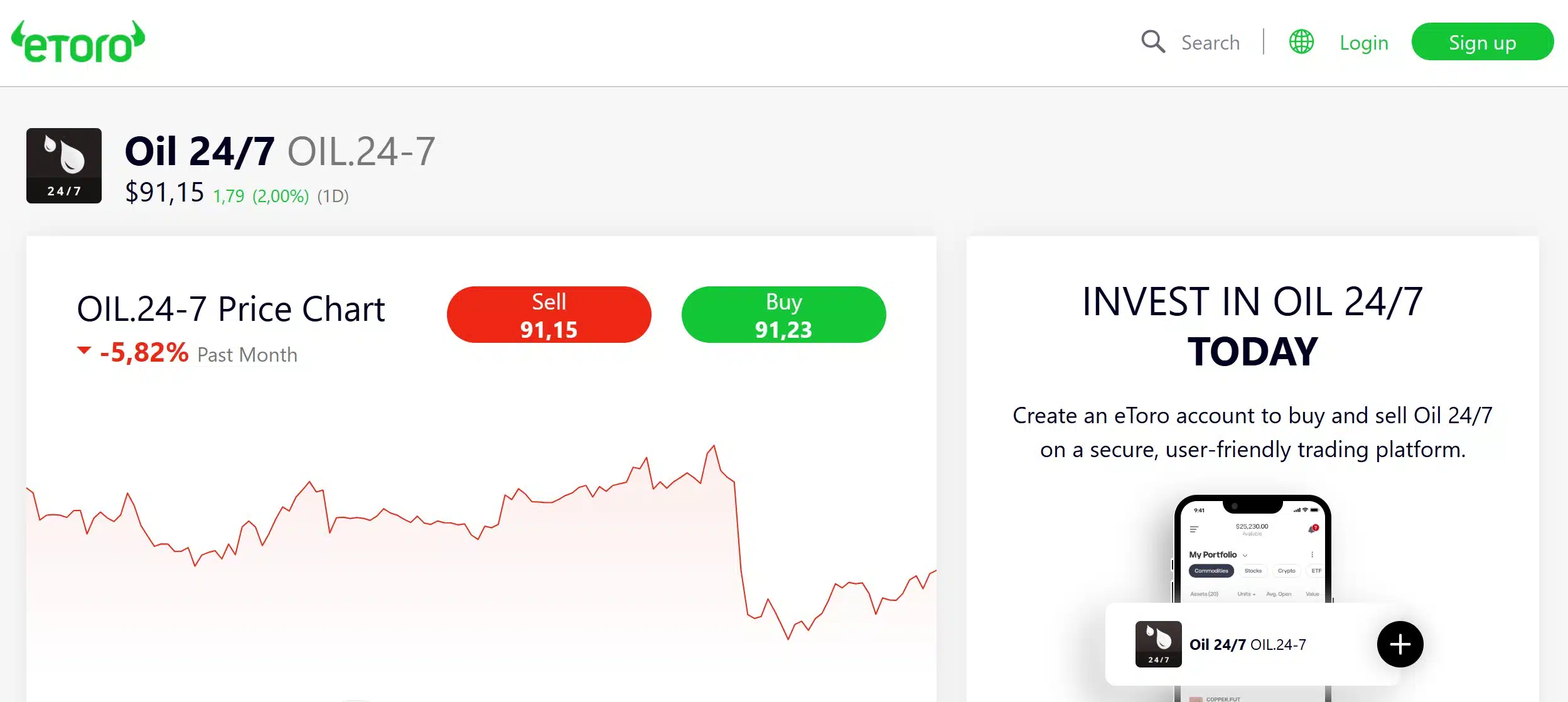
Task: Open the three-dot menu next to My Portfolio
Action: [1313, 554]
